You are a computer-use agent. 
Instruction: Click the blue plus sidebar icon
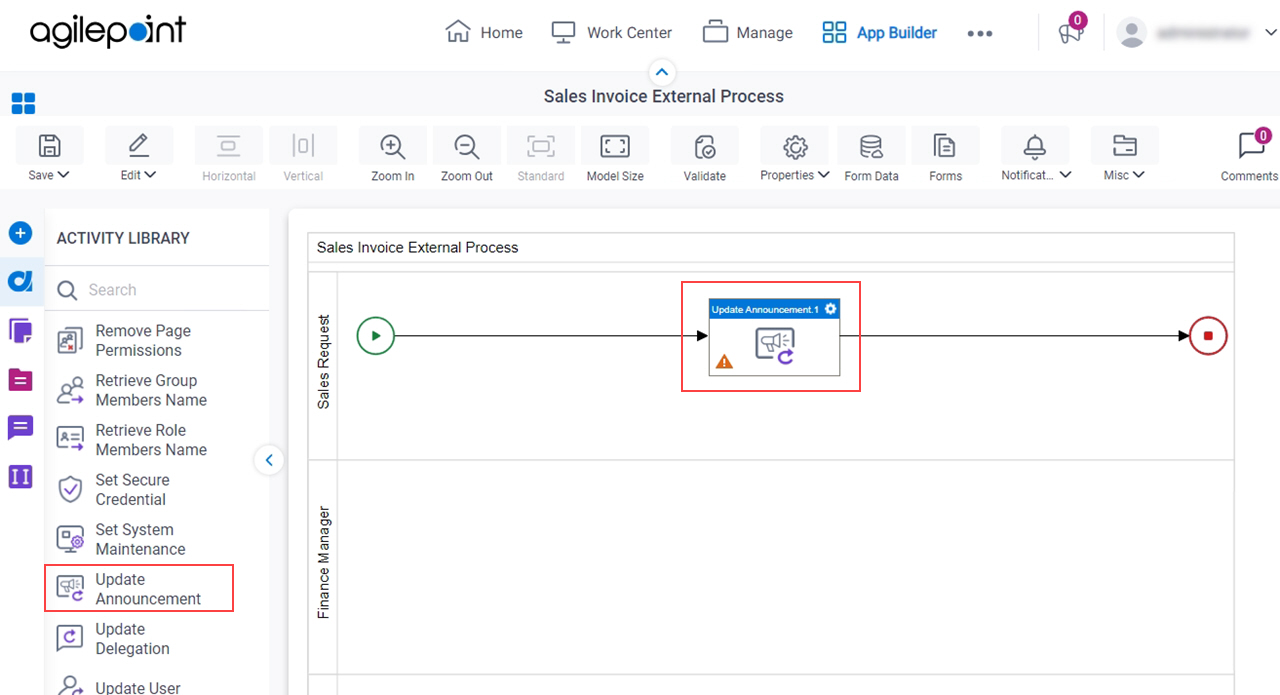(x=20, y=233)
